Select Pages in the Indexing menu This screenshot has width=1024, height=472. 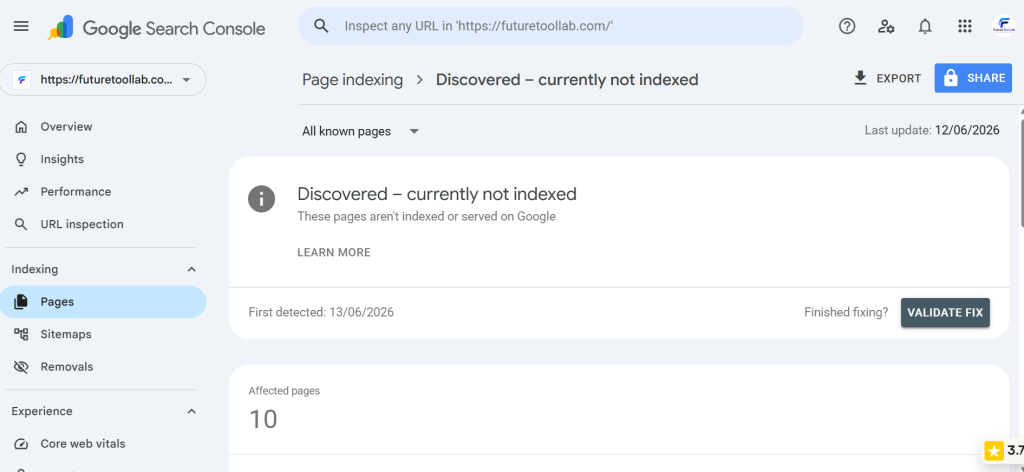tap(103, 302)
